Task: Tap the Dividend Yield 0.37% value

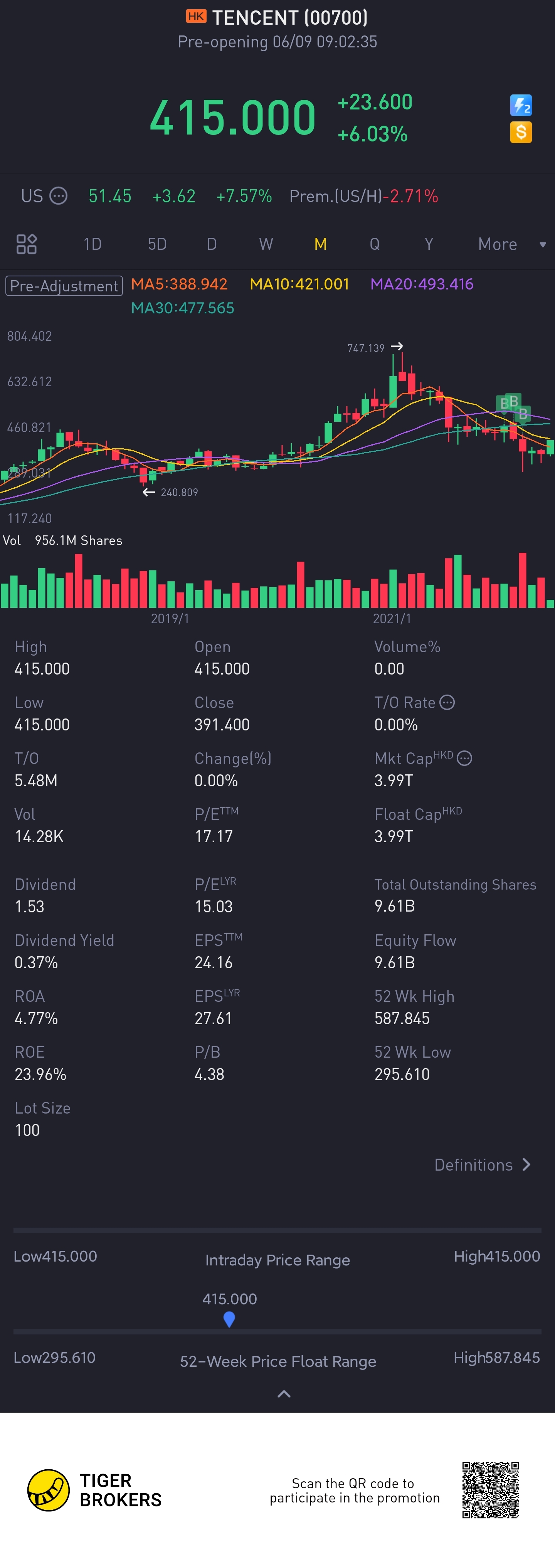Action: (37, 962)
